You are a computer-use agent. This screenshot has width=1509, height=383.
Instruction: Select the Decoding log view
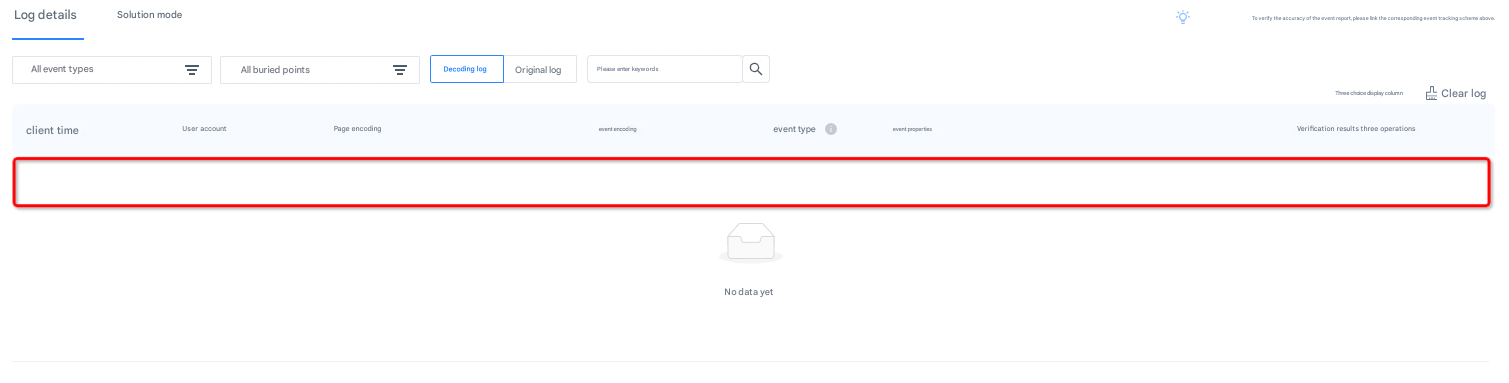[x=466, y=69]
